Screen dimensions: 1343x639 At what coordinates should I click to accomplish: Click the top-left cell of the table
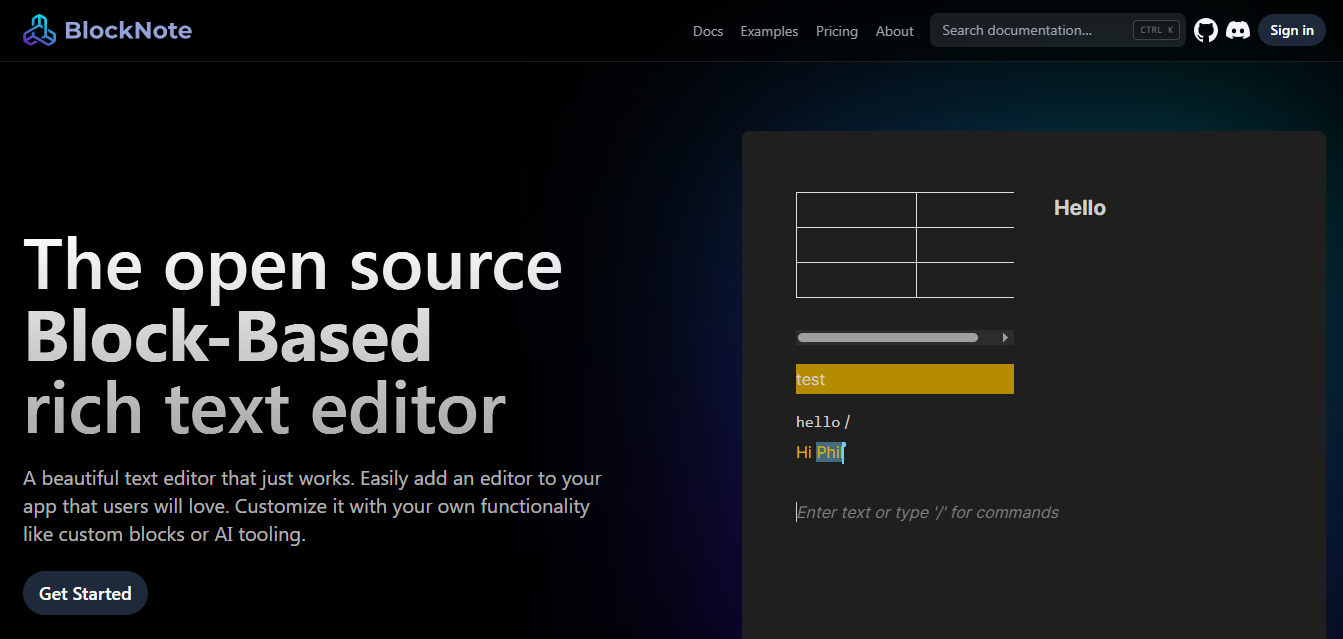[x=856, y=210]
